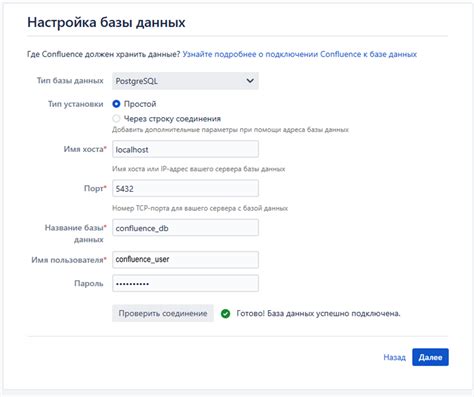Click the Имя хоста или IP-адрес hint text
Viewport: 474px width, 397px height.
[x=198, y=169]
